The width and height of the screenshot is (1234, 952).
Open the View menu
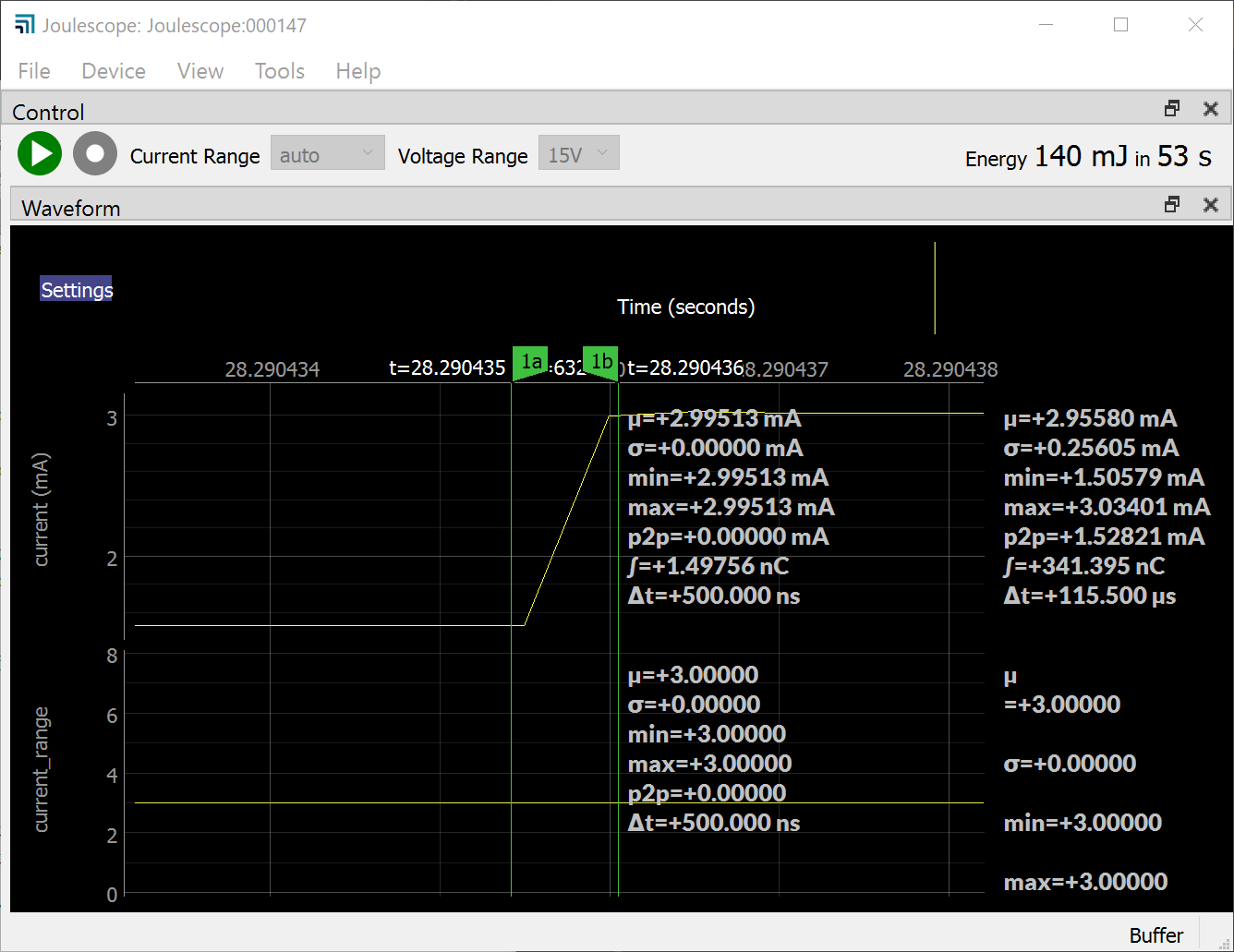(x=200, y=71)
